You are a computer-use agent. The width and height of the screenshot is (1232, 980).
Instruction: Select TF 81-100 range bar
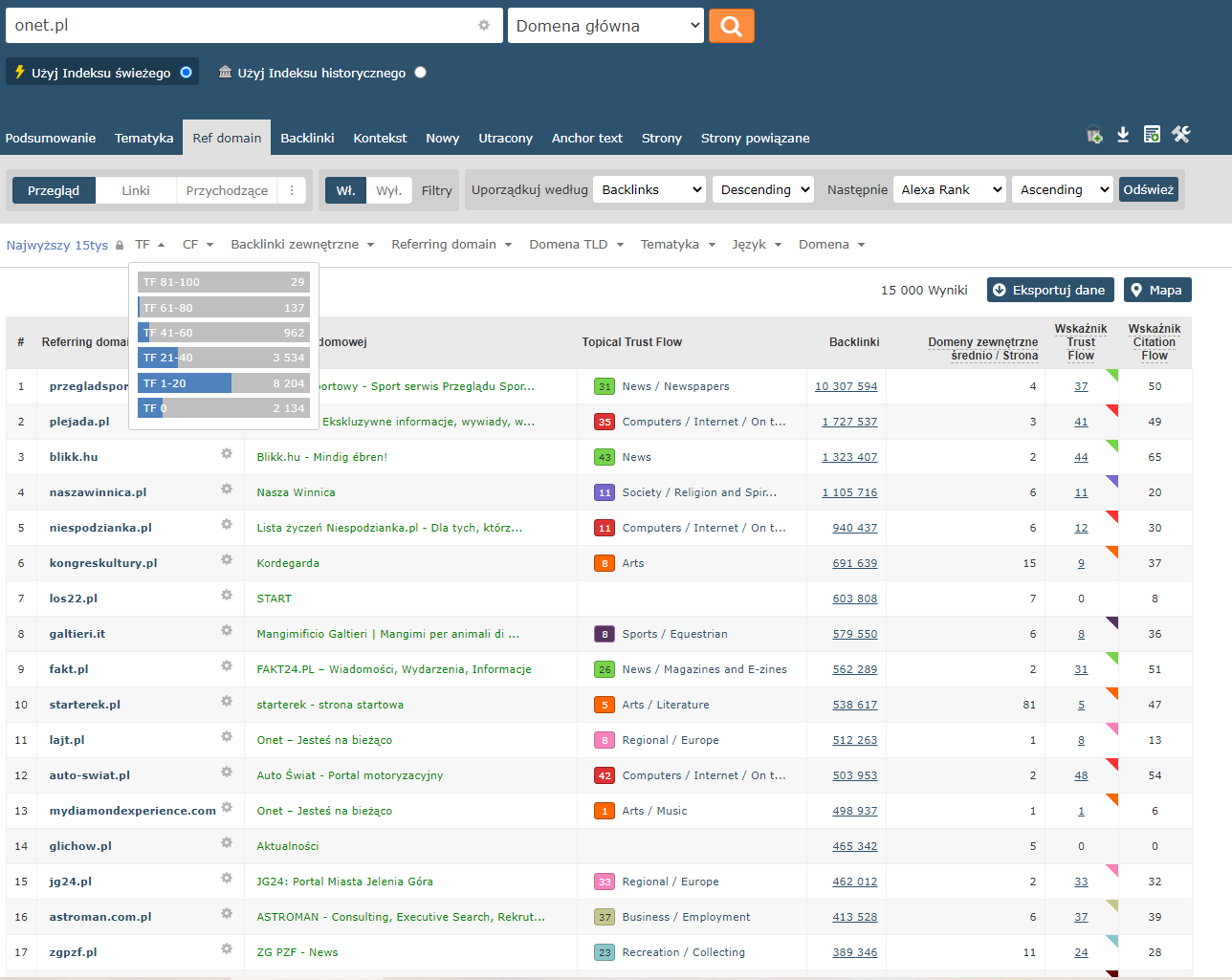[224, 282]
